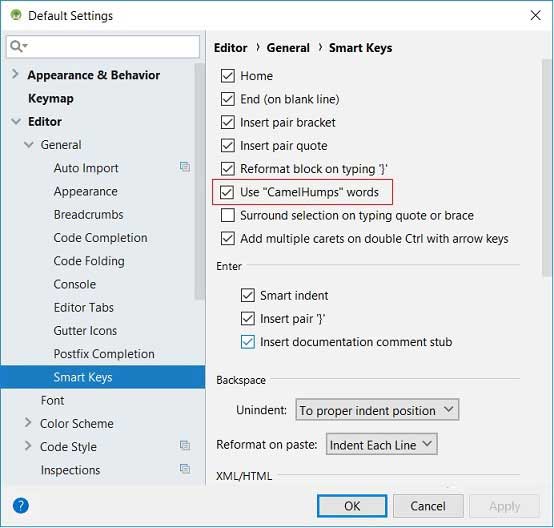554x528 pixels.
Task: Expand Appearance & Behavior section
Action: click(x=15, y=75)
